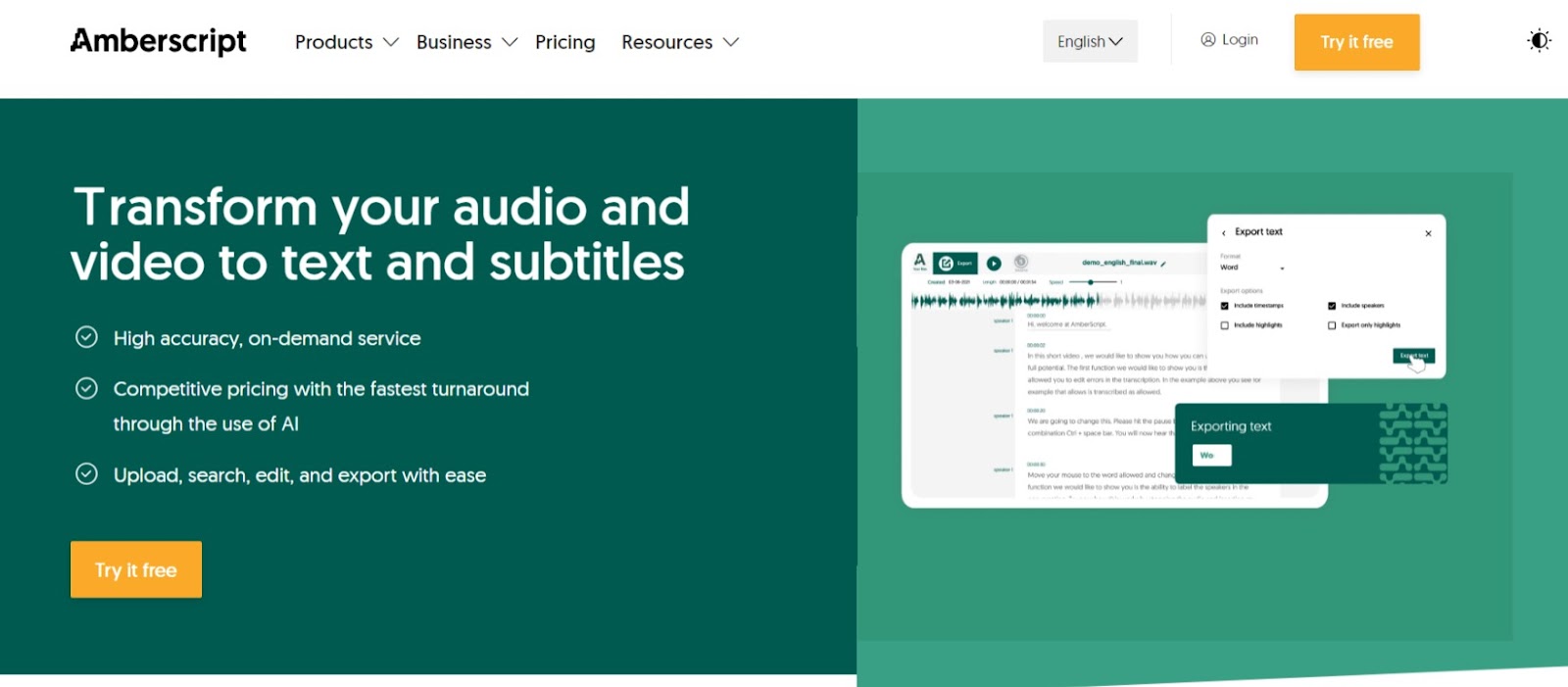This screenshot has width=1568, height=687.
Task: Click pencil icon next to demo_english_final.wav
Action: 1163,264
